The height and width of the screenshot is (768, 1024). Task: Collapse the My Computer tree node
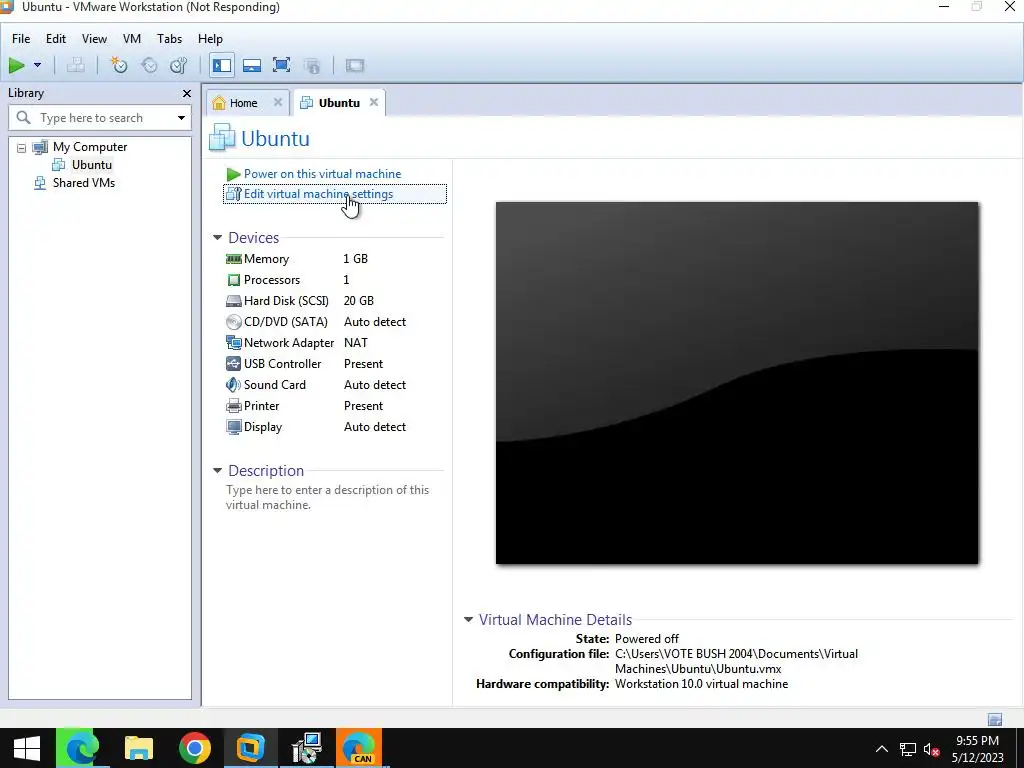pos(22,148)
